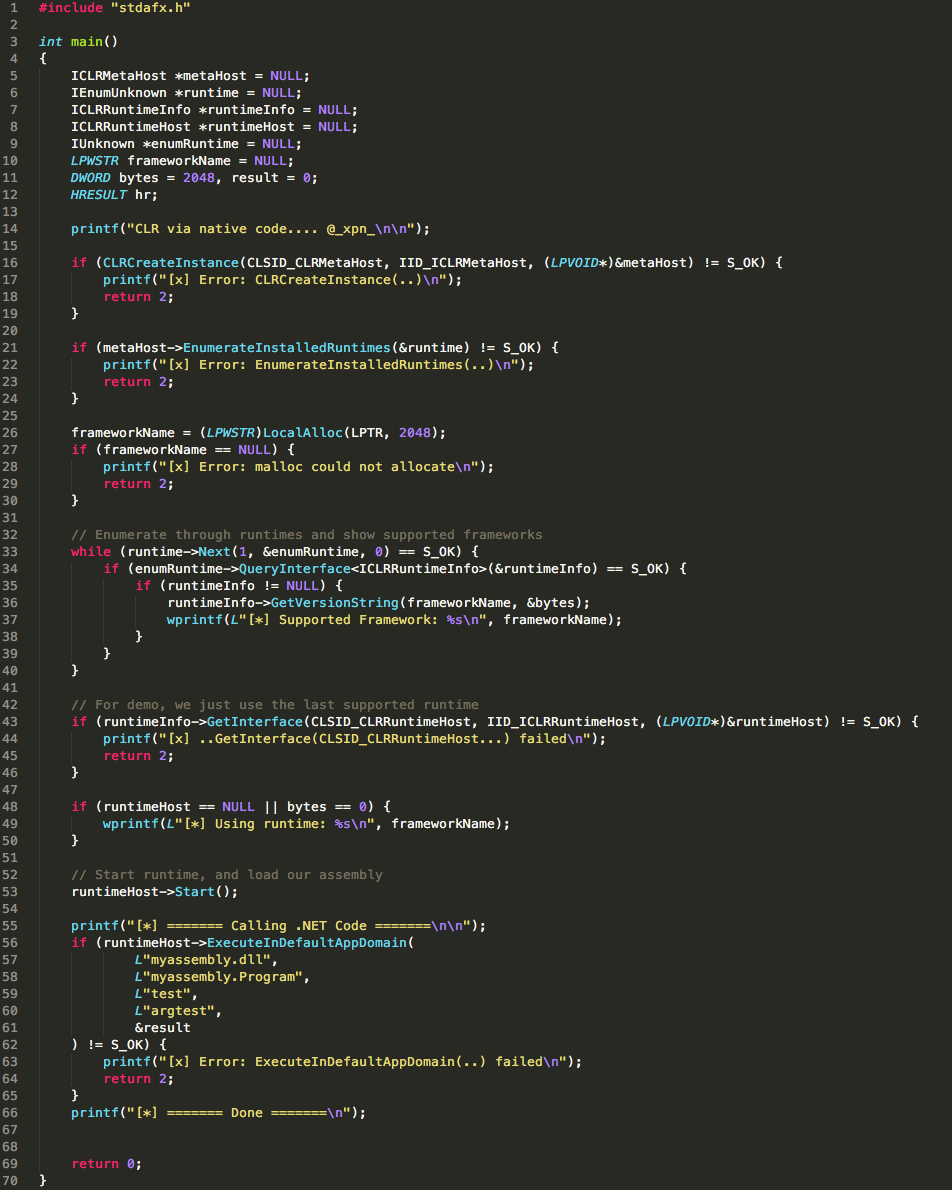Click the #include "stdafx.h" directive
The width and height of the screenshot is (952, 1190).
click(x=115, y=8)
